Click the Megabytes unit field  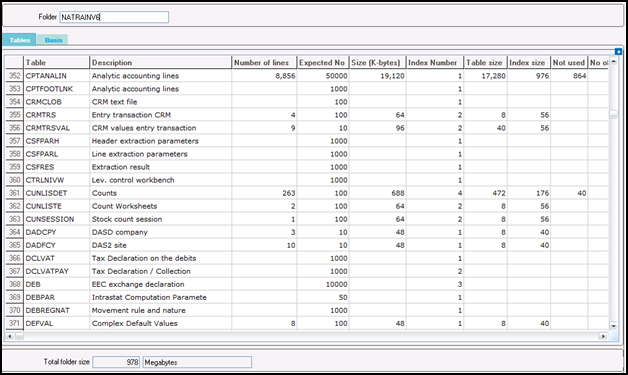(197, 362)
